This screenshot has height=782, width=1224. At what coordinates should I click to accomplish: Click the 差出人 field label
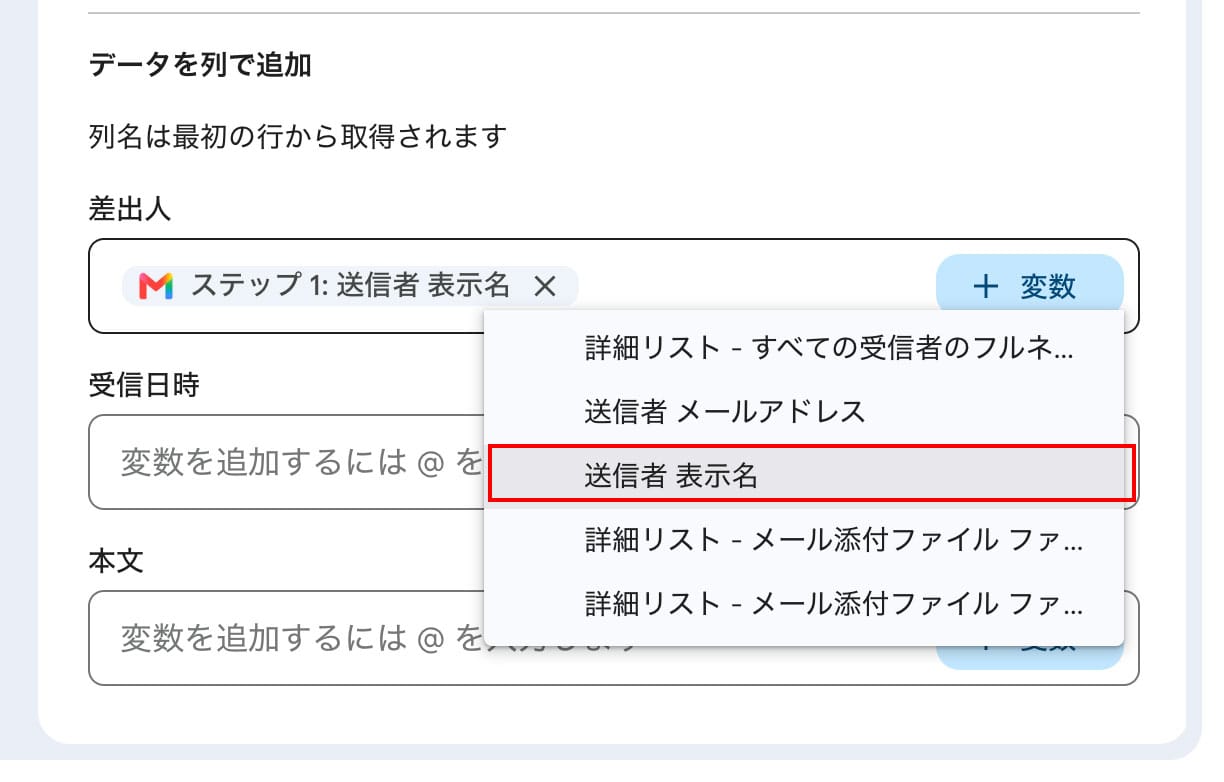[130, 209]
